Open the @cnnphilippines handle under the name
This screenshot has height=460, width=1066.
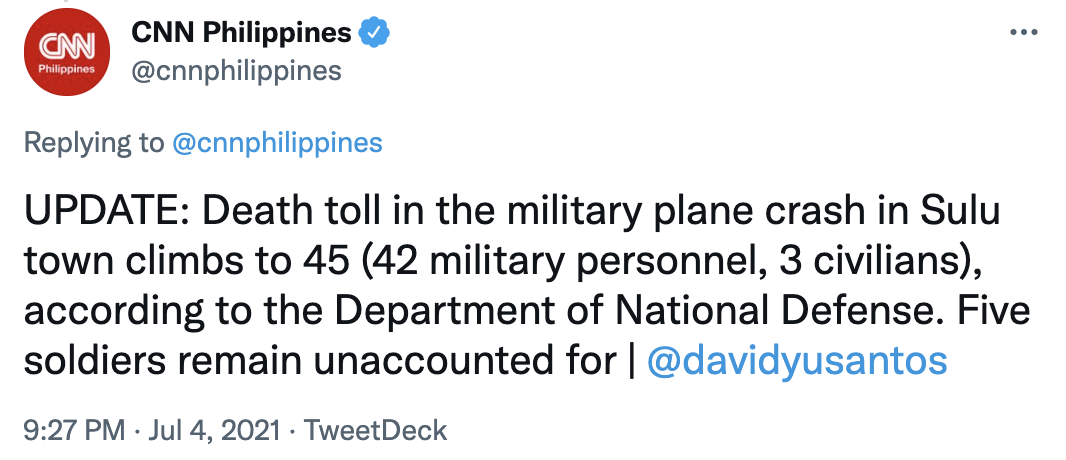[237, 71]
